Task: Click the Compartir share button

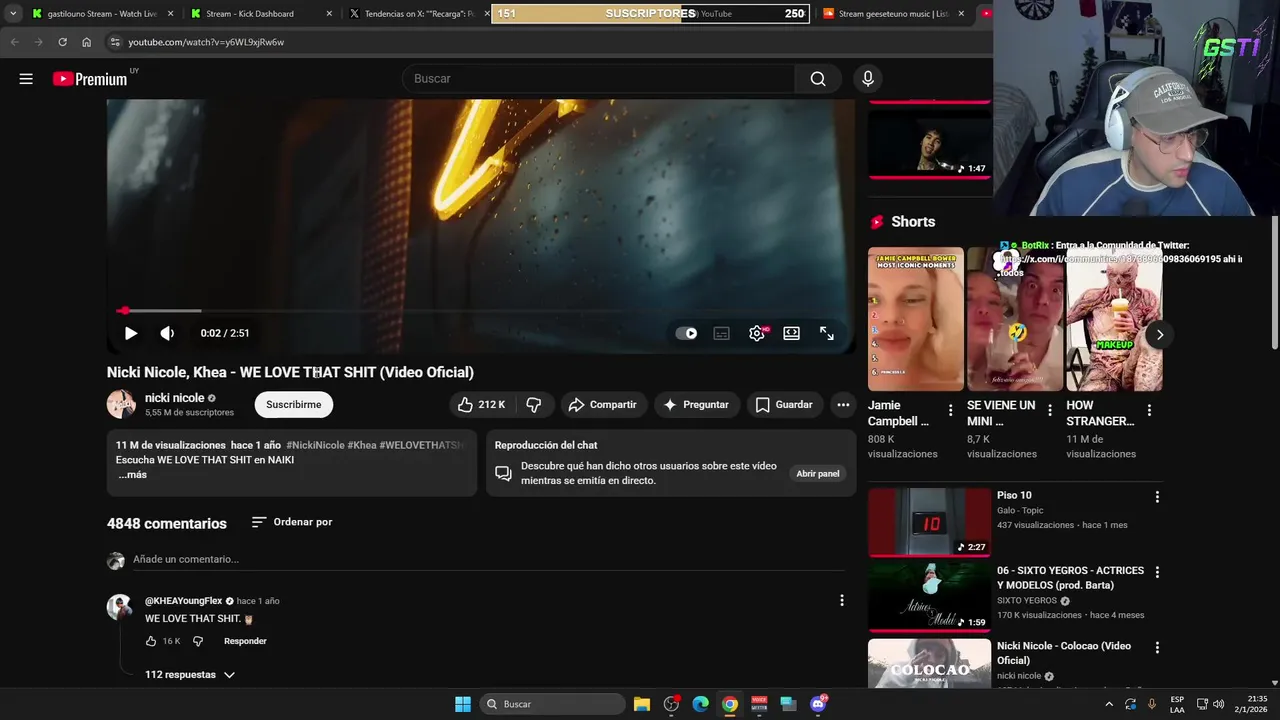Action: 603,404
